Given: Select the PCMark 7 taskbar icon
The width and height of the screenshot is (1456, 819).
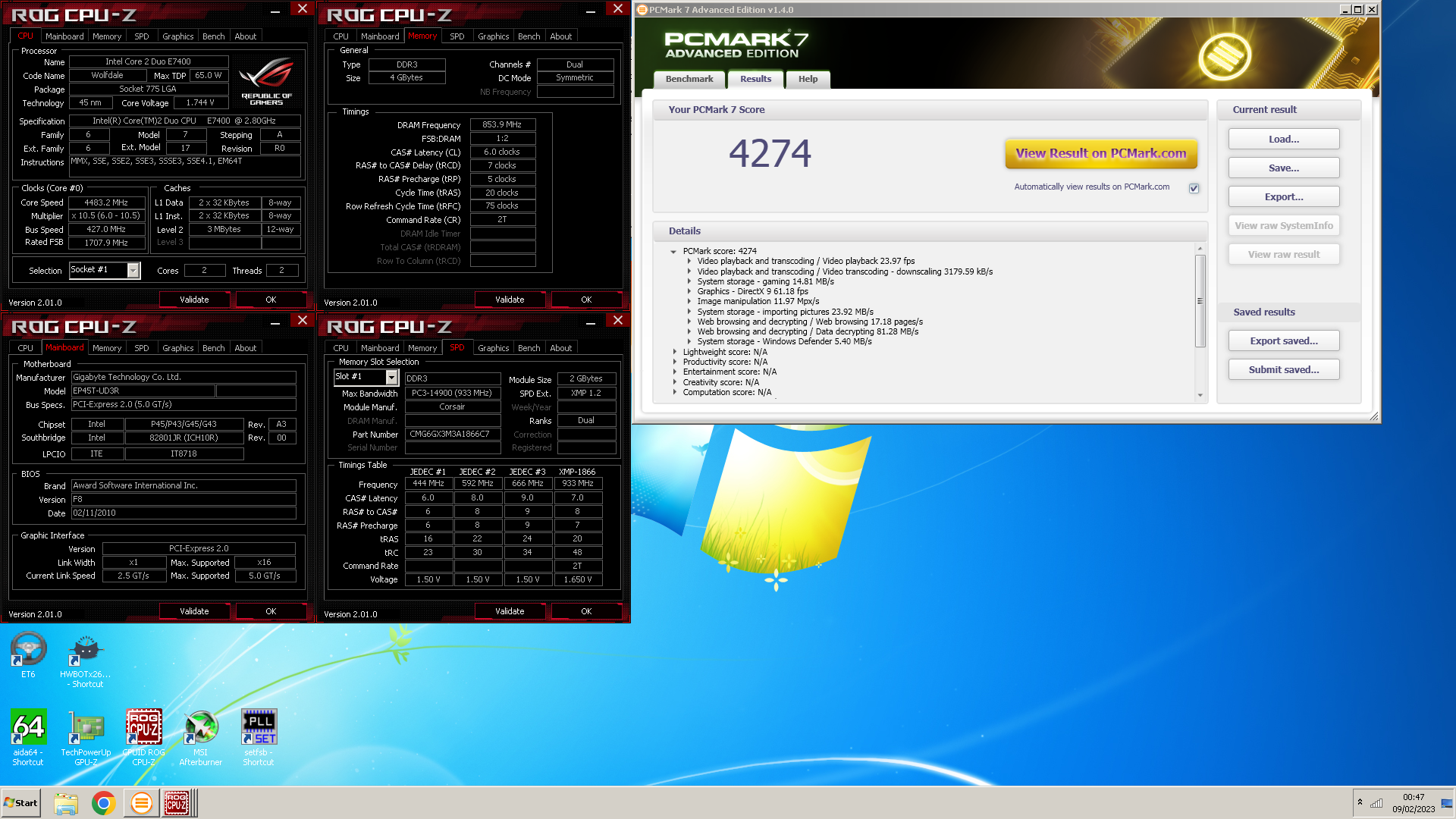Looking at the screenshot, I should 141,803.
